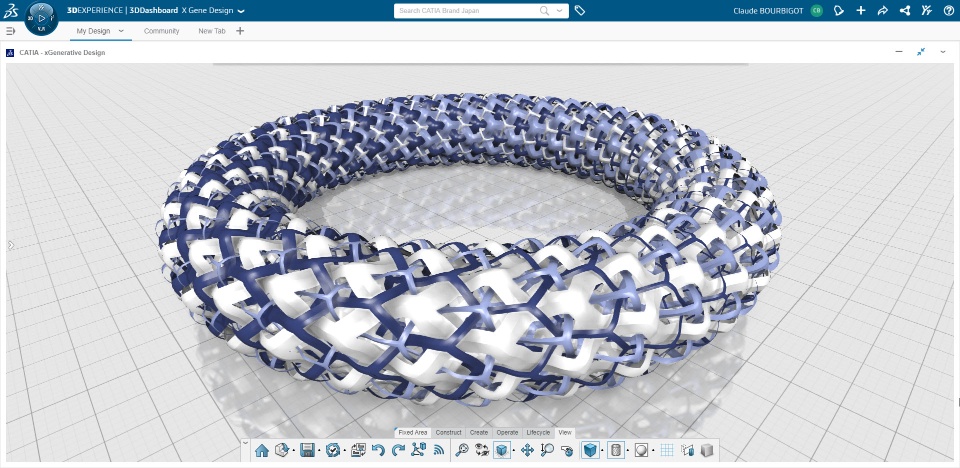Expand the Save options dropdown arrow
The height and width of the screenshot is (468, 960).
pos(319,450)
